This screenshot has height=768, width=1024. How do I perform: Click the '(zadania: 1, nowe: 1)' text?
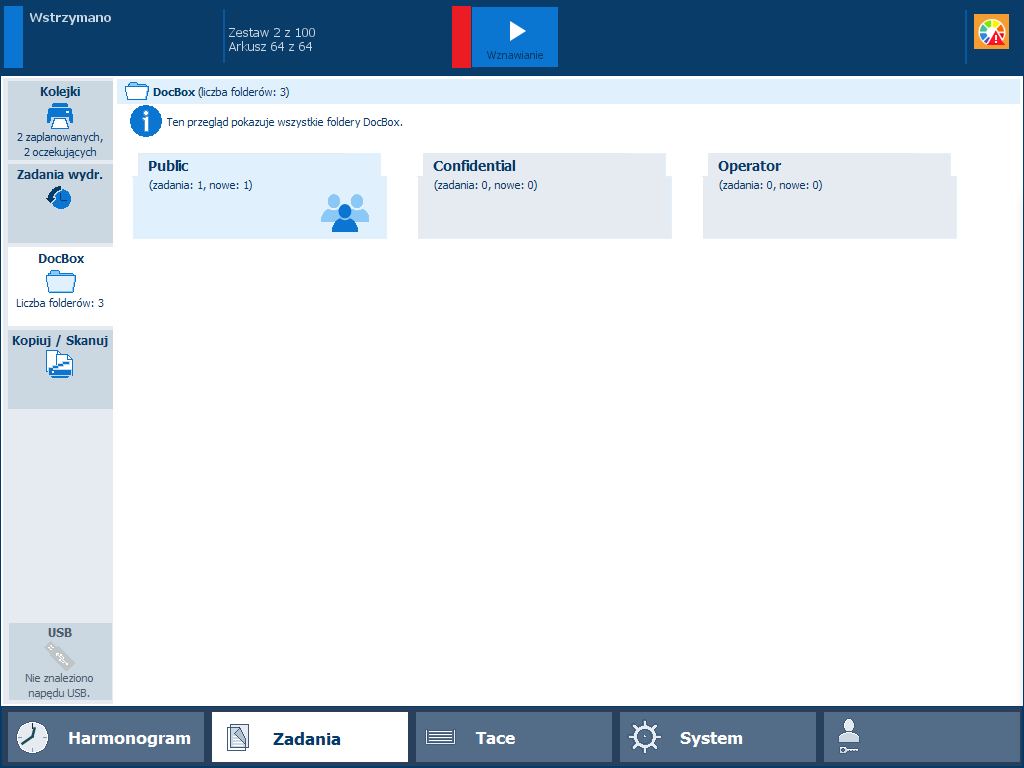pos(200,185)
